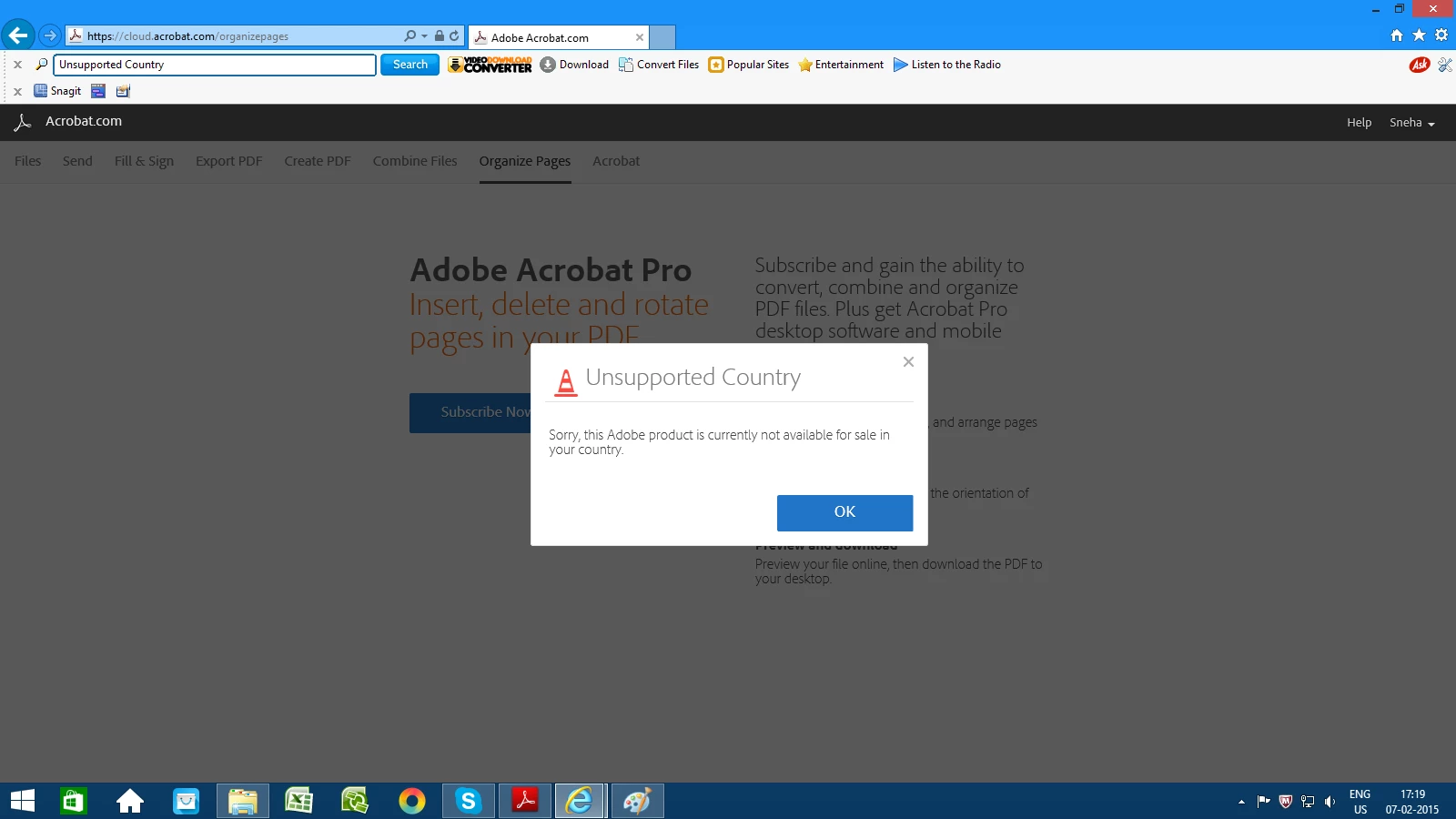This screenshot has height=819, width=1456.
Task: Open Adobe Acrobat from the taskbar
Action: [525, 802]
